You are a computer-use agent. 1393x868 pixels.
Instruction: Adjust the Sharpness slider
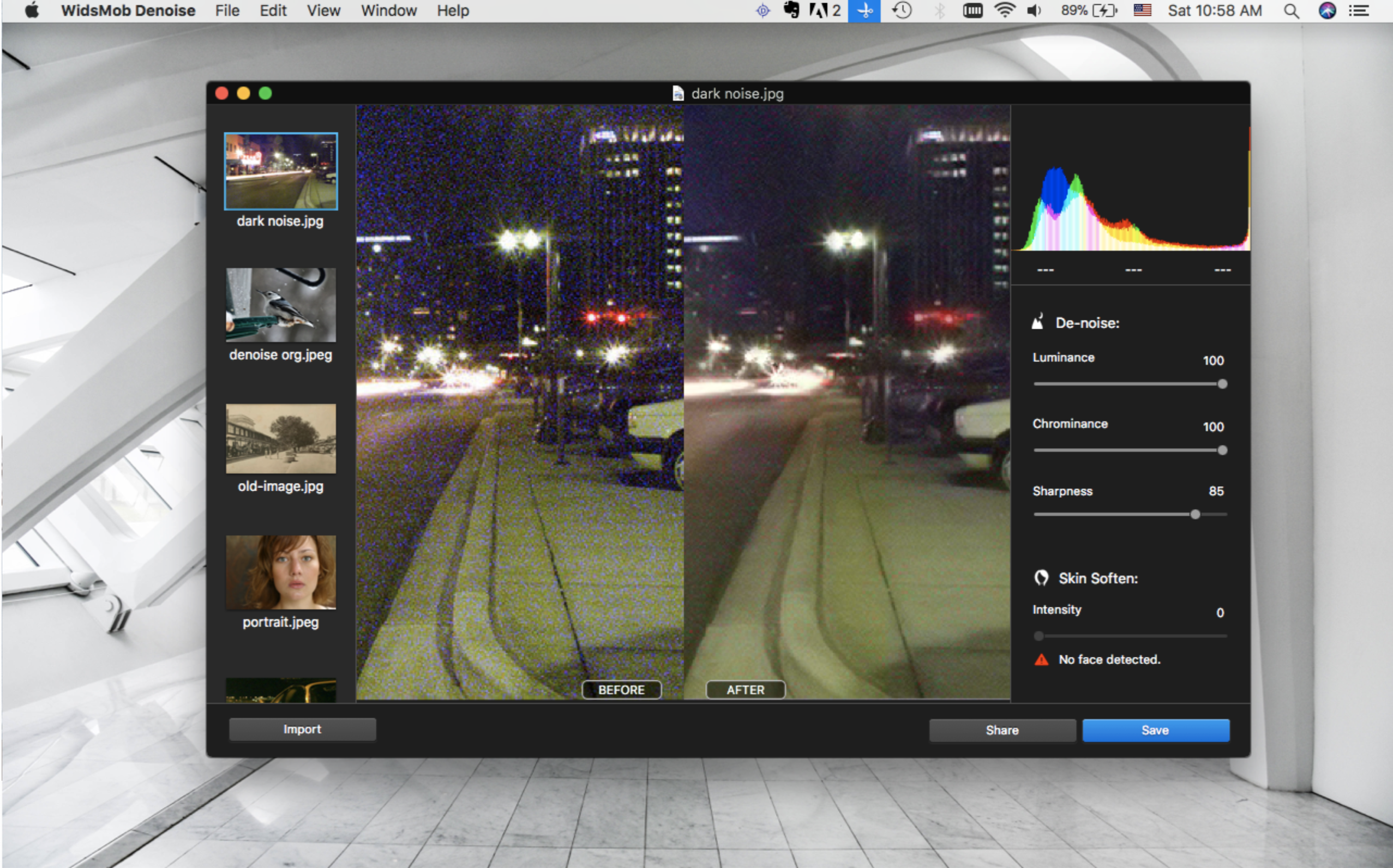(1195, 515)
